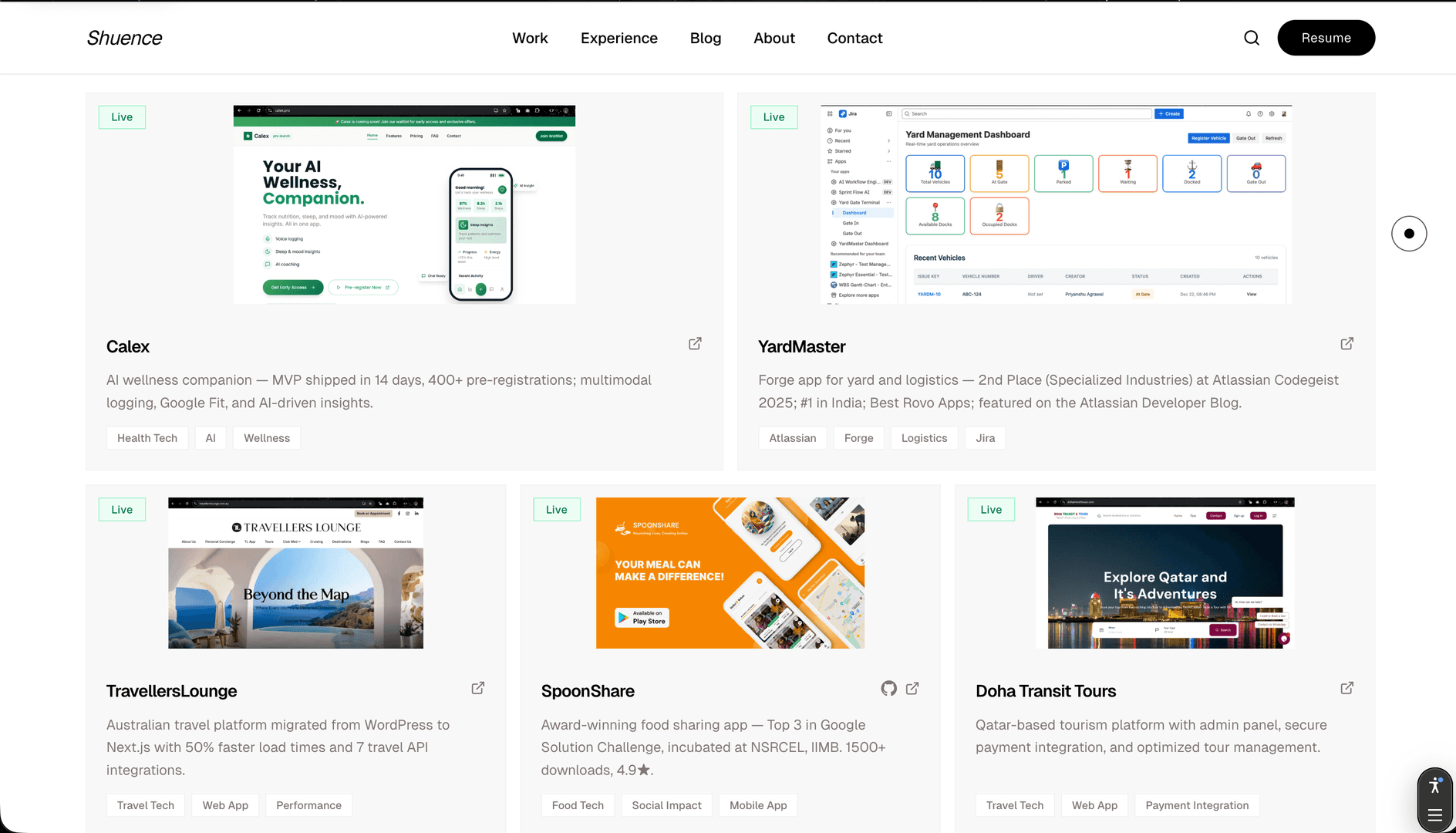Screen dimensions: 1456x833
Task: Select Contact in the navigation
Action: coord(854,38)
